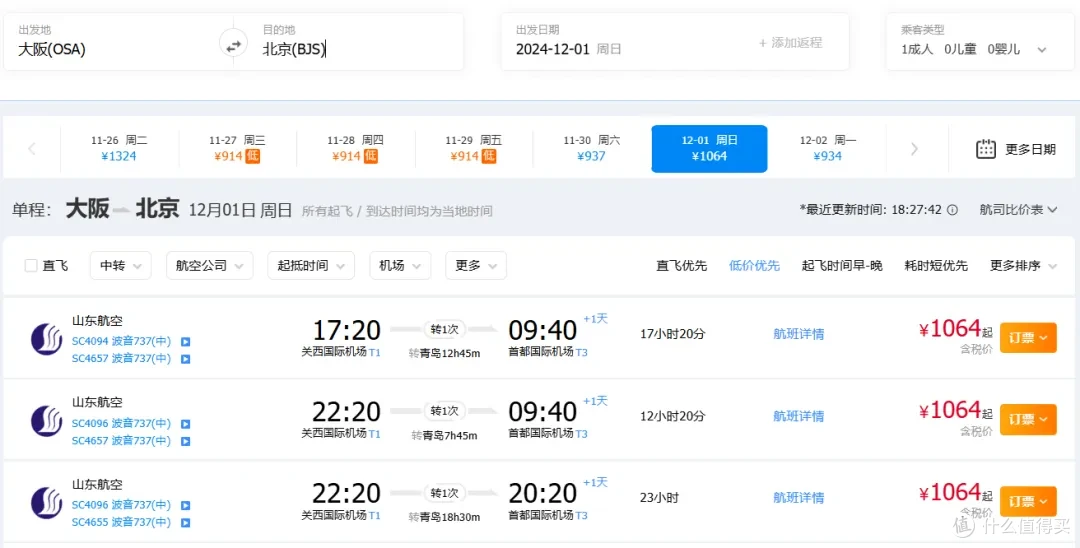Go to previous dates with left arrow
Image resolution: width=1080 pixels, height=548 pixels.
[32, 148]
